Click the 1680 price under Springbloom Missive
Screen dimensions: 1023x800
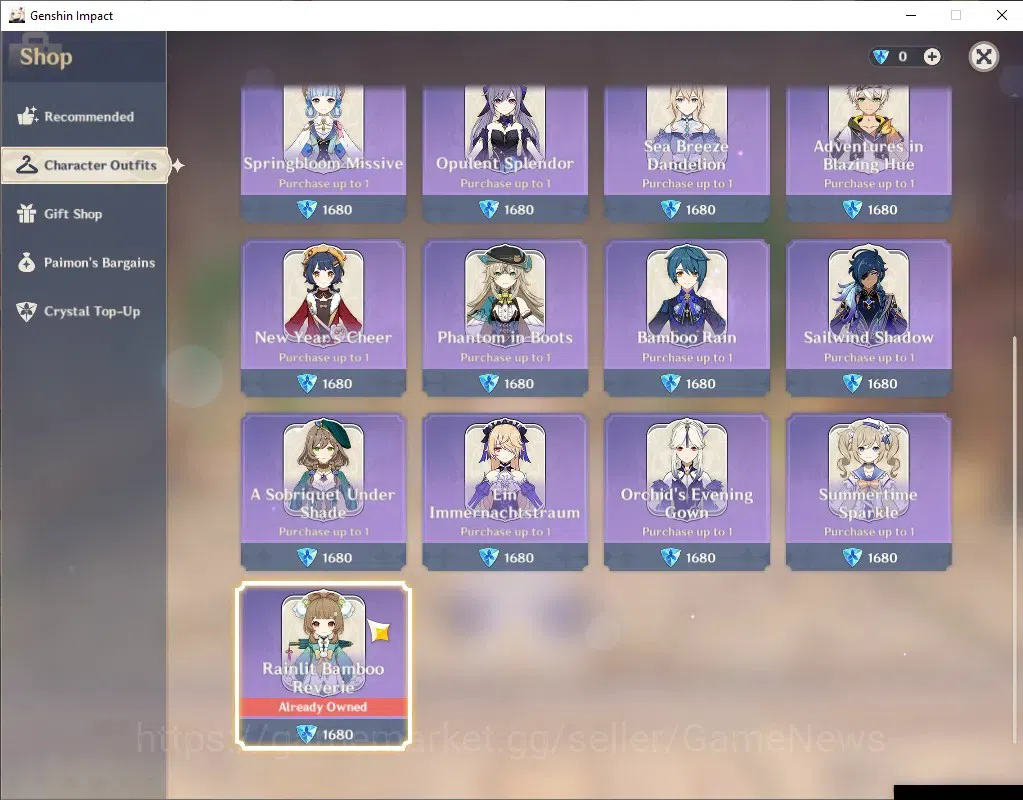pyautogui.click(x=337, y=209)
